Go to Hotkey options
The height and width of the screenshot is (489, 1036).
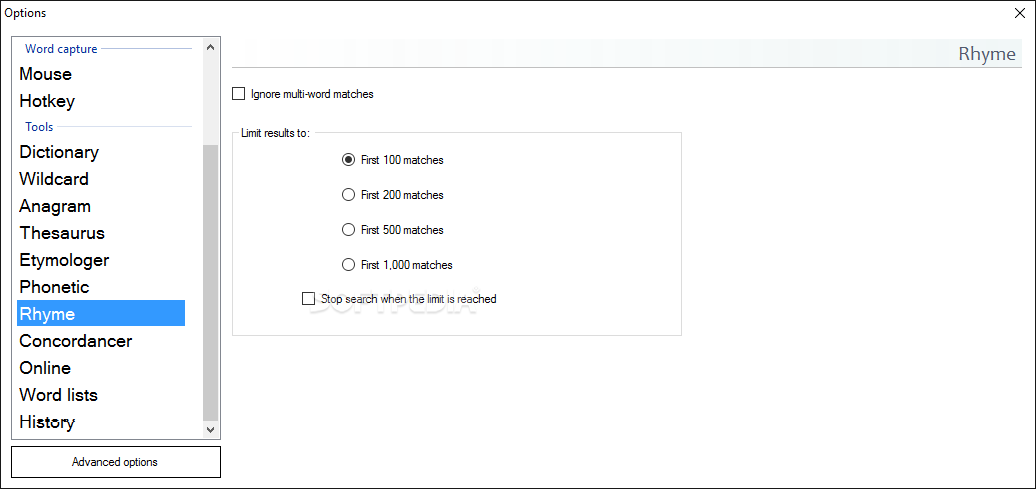point(47,101)
